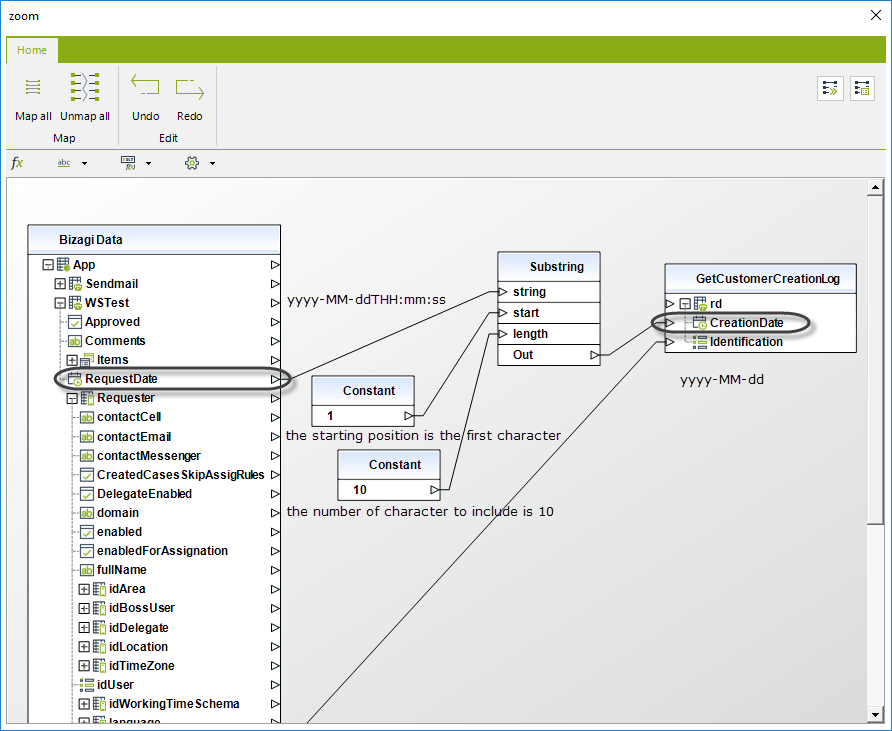This screenshot has height=731, width=892.
Task: Click the fx function icon
Action: coord(17,163)
